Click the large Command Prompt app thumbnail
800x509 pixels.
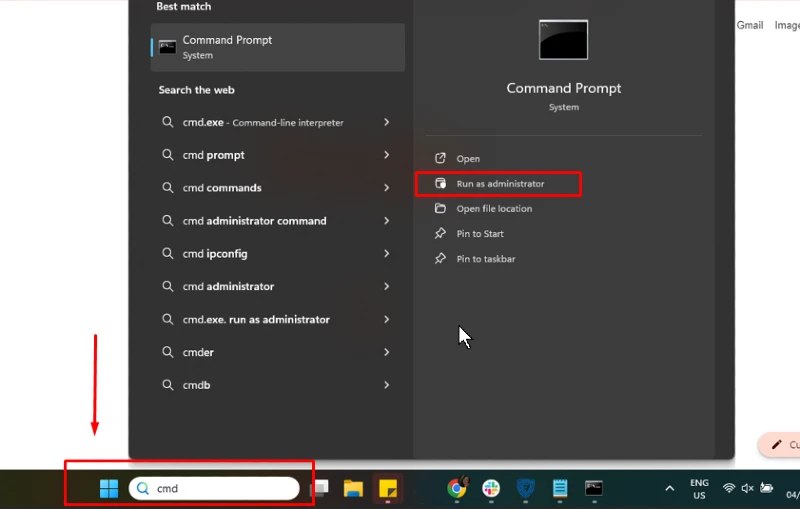563,40
